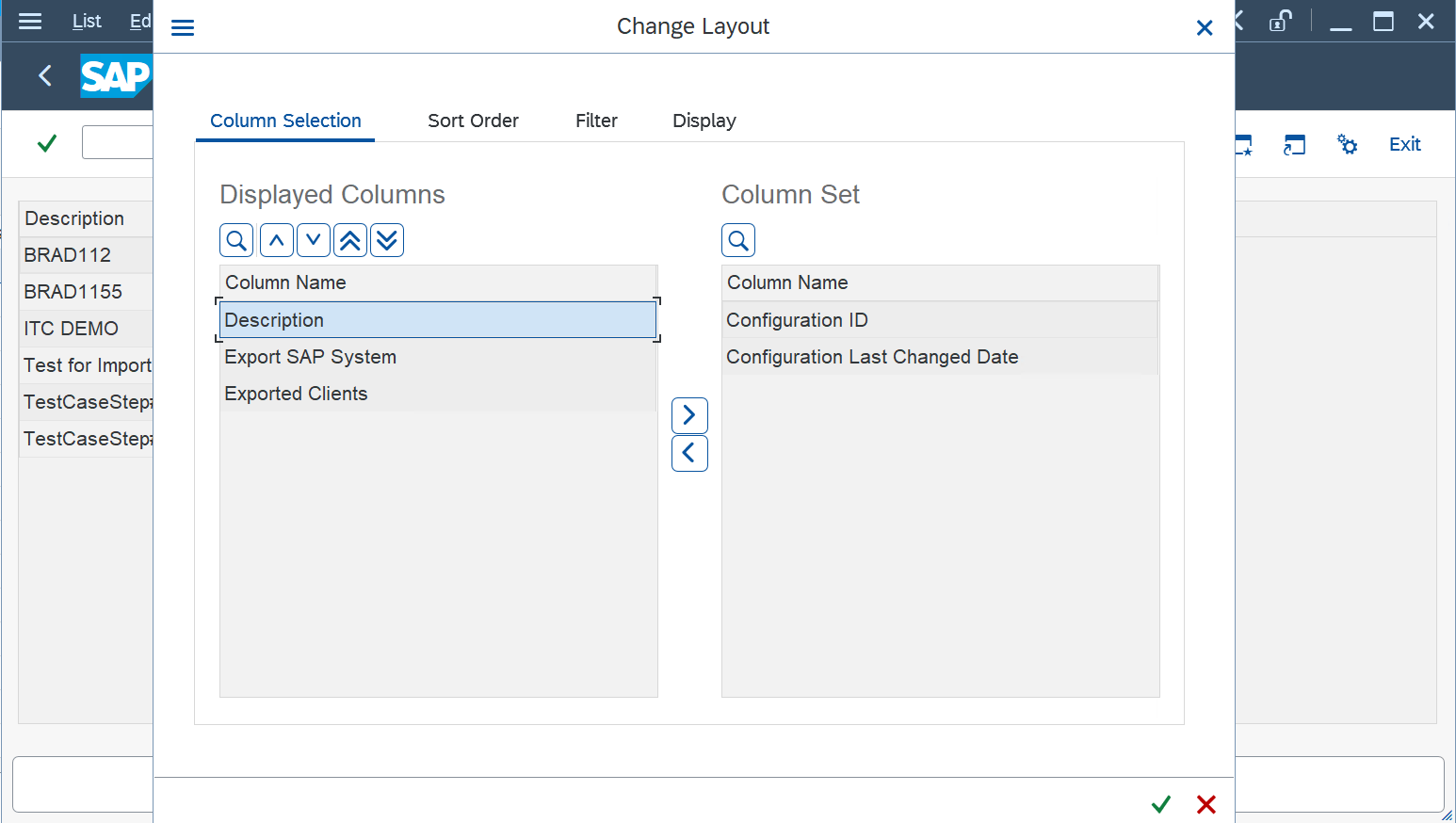Open the Change Layout dialog hamburger menu
Viewport: 1456px width, 823px height.
pyautogui.click(x=183, y=28)
